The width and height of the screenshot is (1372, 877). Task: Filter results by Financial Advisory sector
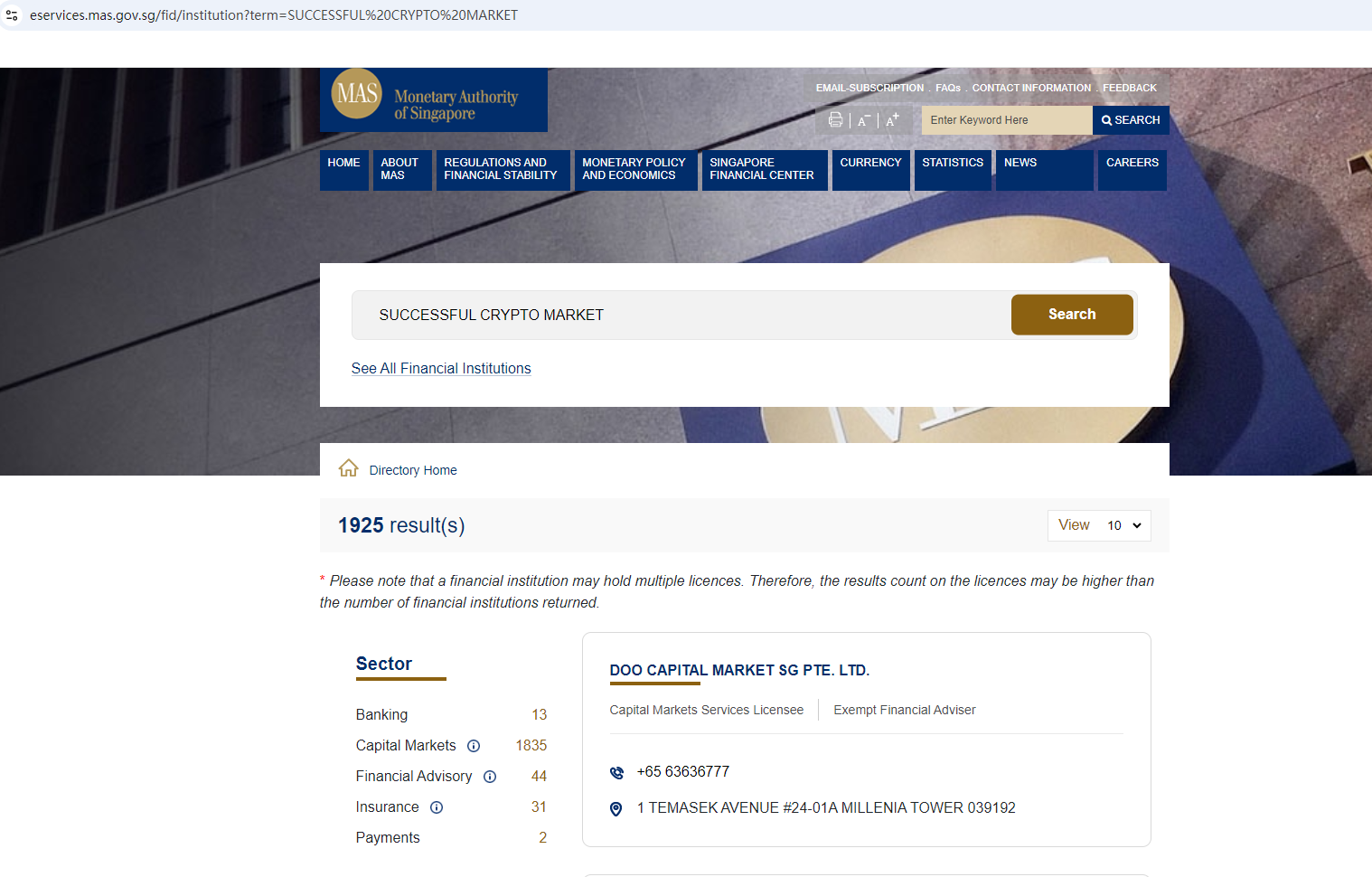[x=414, y=777]
